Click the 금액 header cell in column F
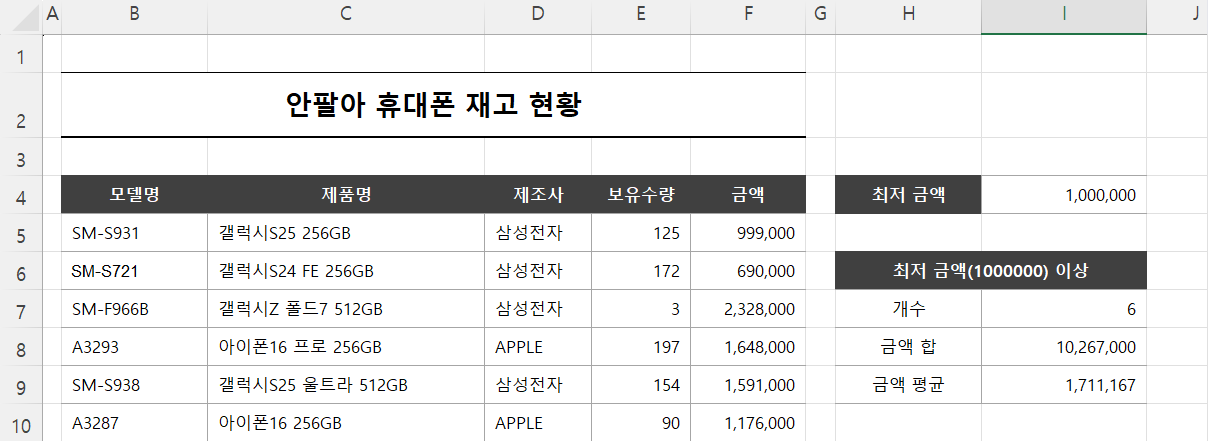 748,195
